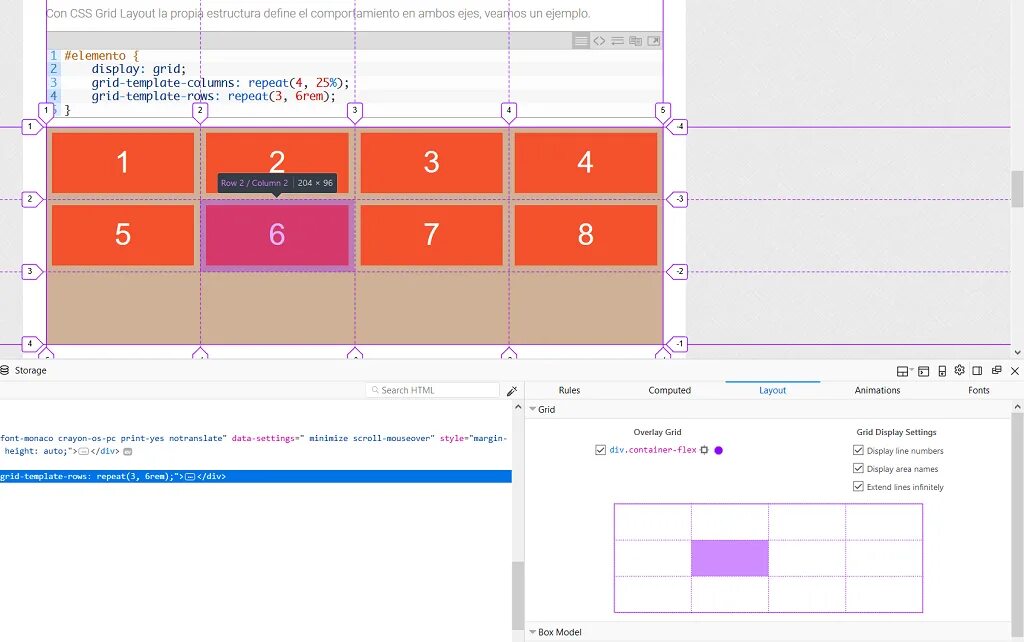Click the 'Grid Display Settings' heading text
This screenshot has height=642, width=1024.
(896, 432)
